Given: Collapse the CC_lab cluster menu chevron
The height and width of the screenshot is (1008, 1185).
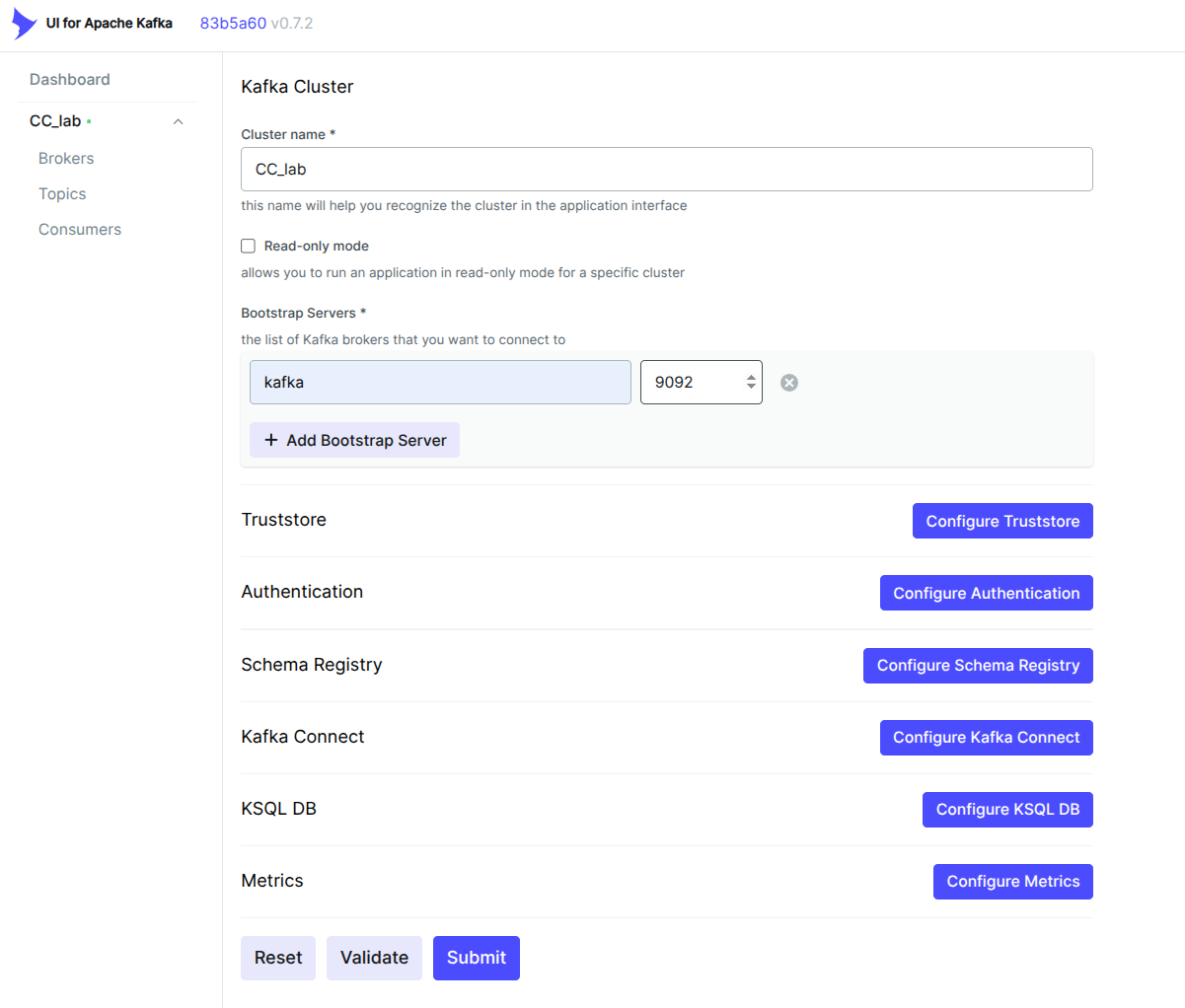Looking at the screenshot, I should 179,121.
